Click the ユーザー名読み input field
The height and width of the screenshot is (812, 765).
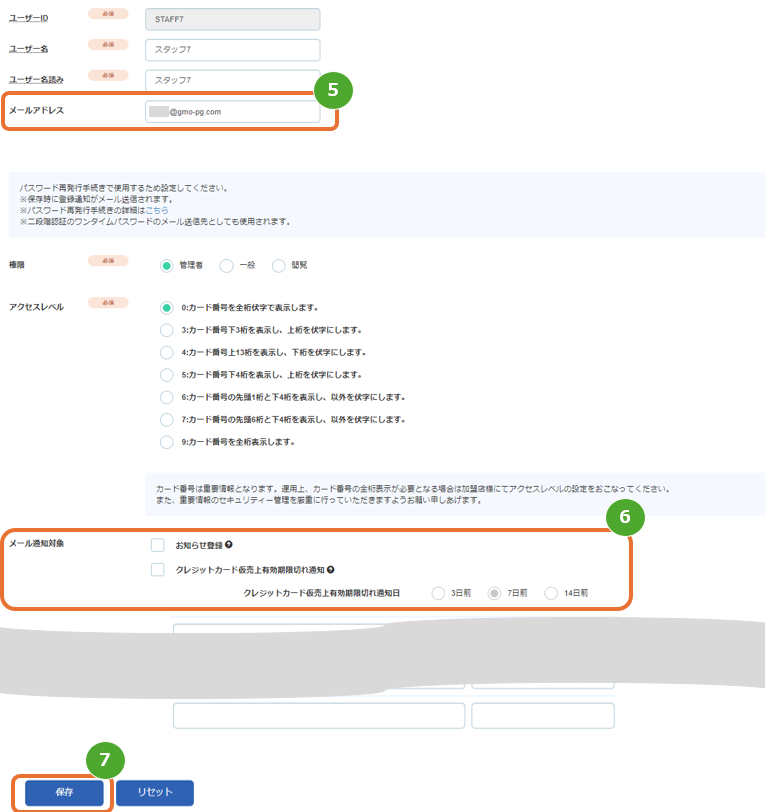tap(233, 80)
